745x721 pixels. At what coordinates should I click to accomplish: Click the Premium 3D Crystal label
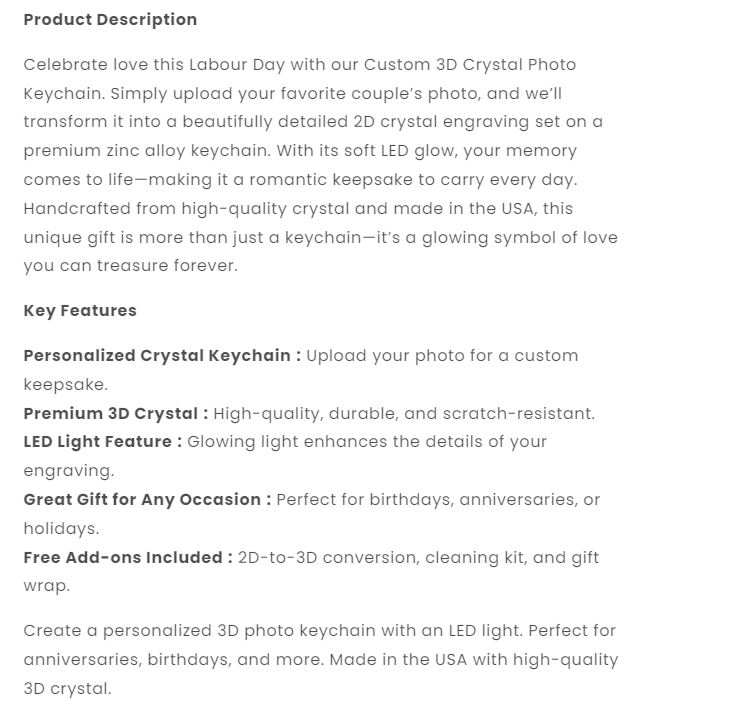(x=116, y=413)
